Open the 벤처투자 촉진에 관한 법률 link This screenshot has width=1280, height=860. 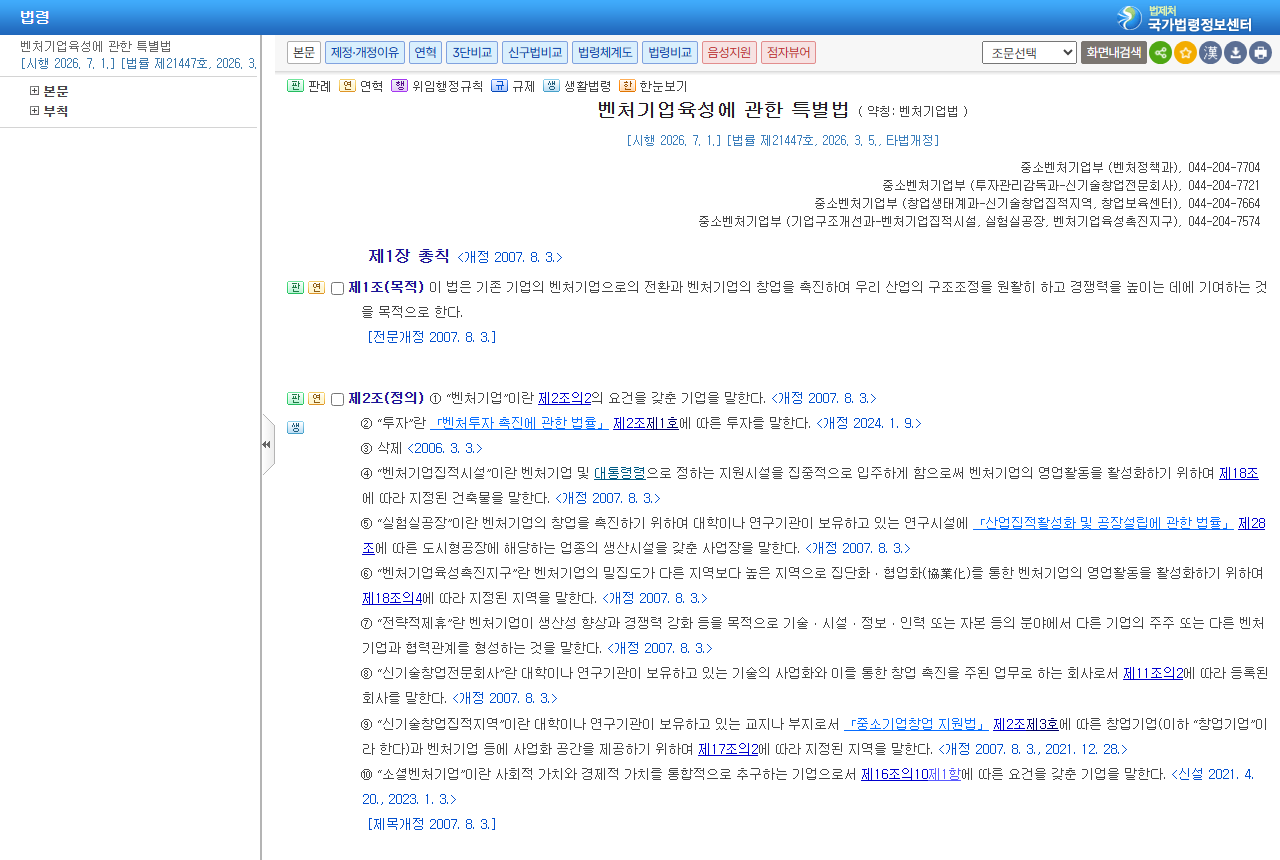tap(520, 423)
